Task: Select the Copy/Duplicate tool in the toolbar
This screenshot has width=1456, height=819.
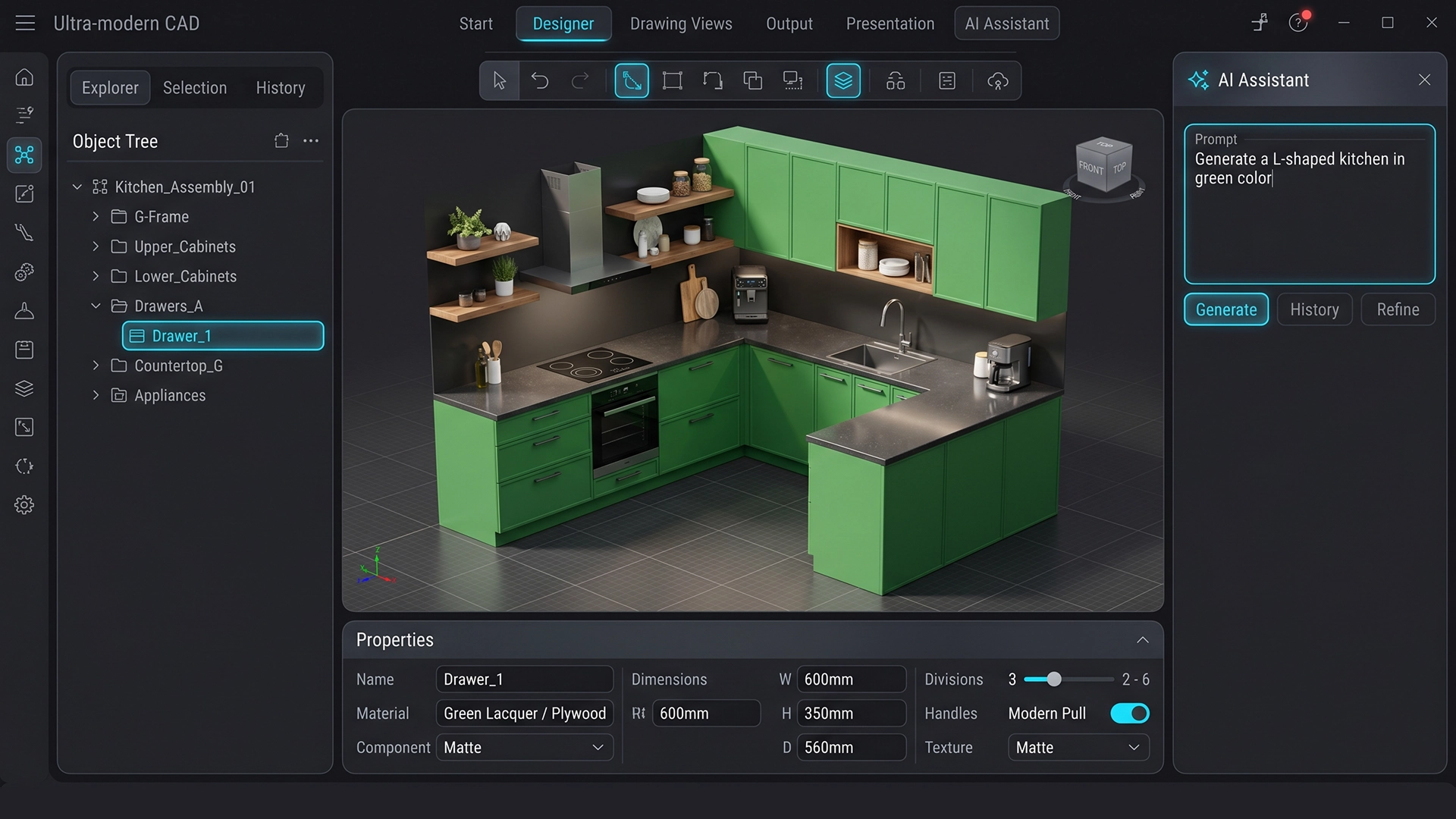Action: (x=753, y=80)
